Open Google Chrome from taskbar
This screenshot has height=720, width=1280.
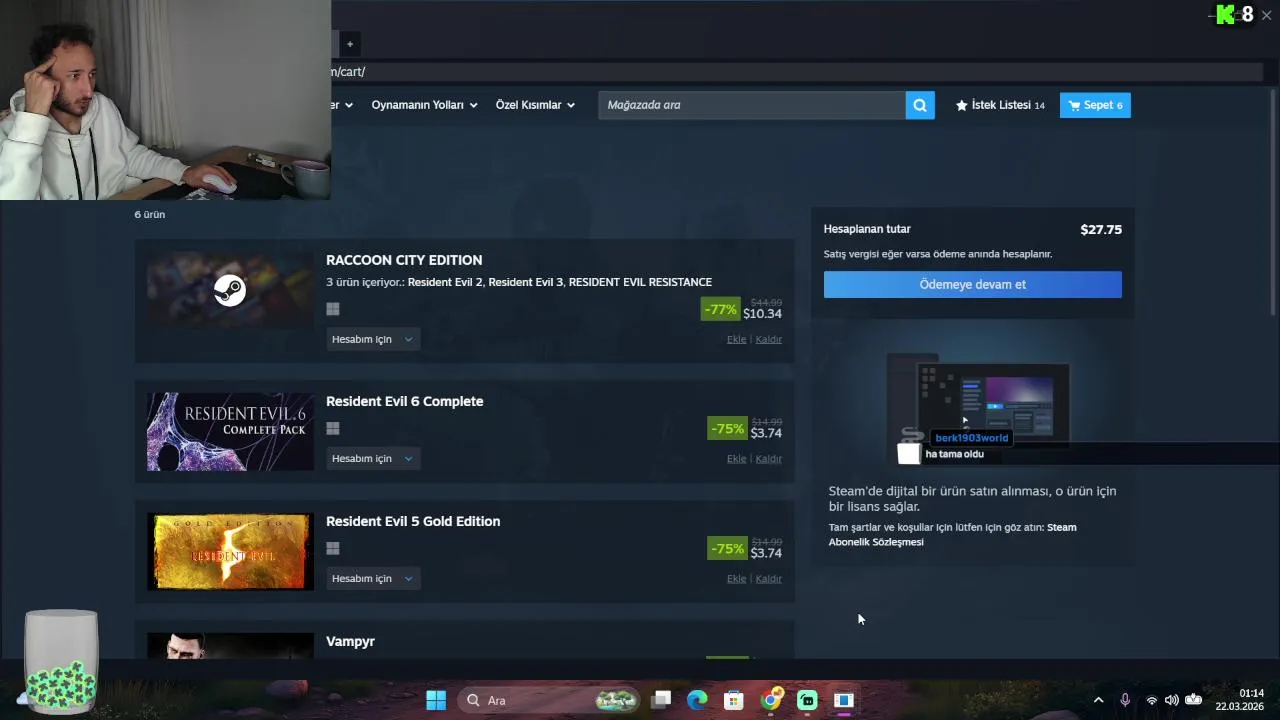[771, 700]
